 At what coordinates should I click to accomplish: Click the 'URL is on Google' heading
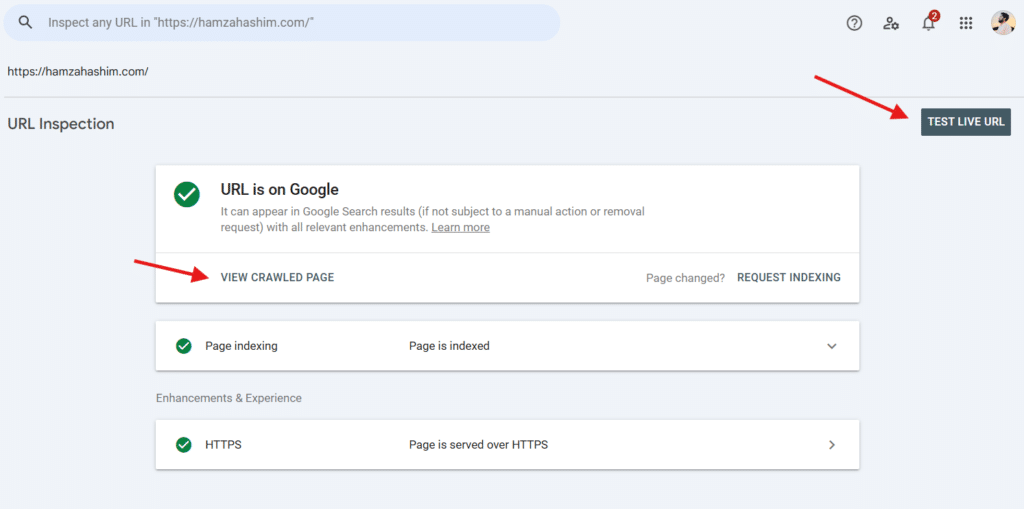coord(280,190)
